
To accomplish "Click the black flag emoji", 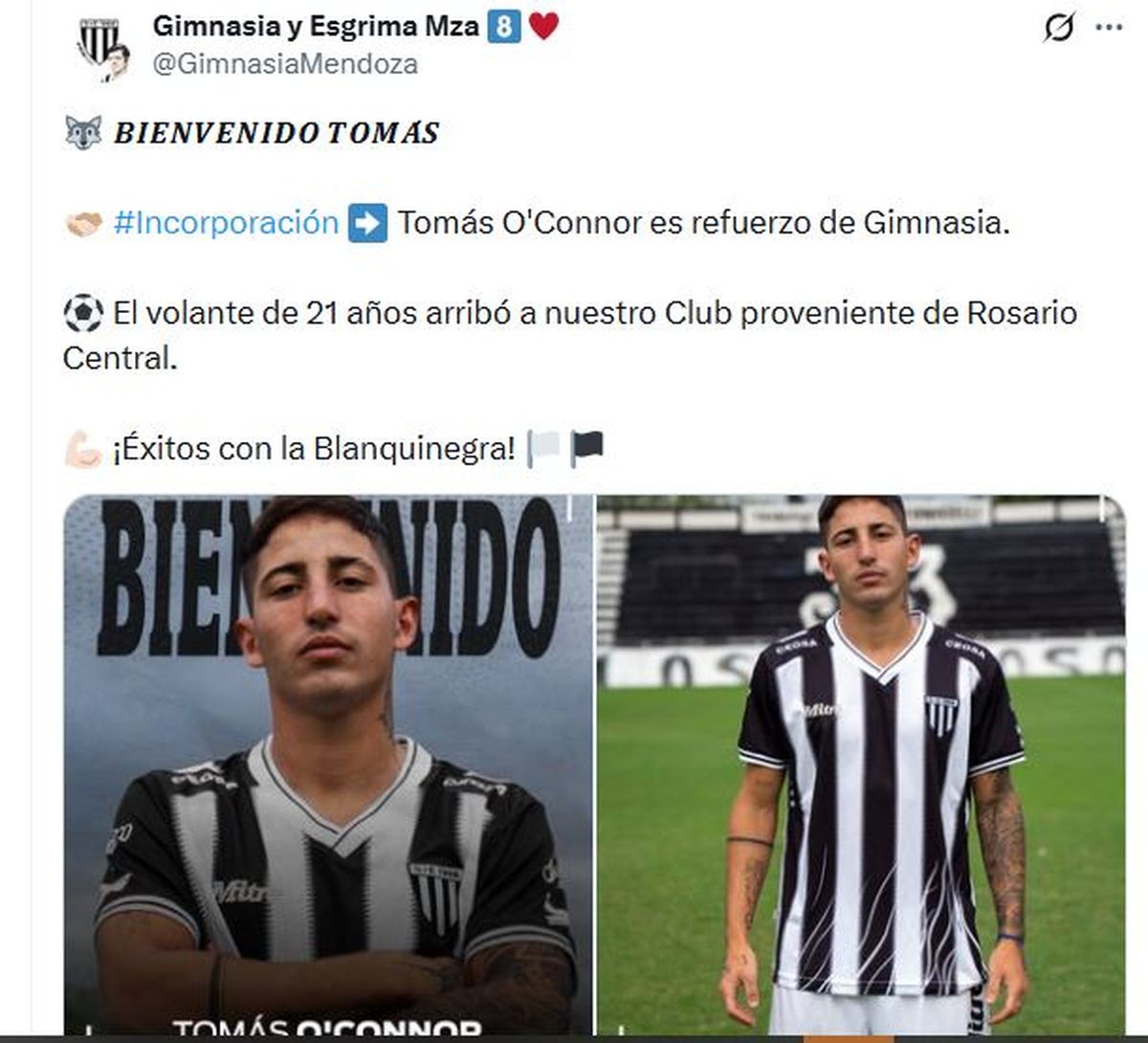I will tap(586, 448).
